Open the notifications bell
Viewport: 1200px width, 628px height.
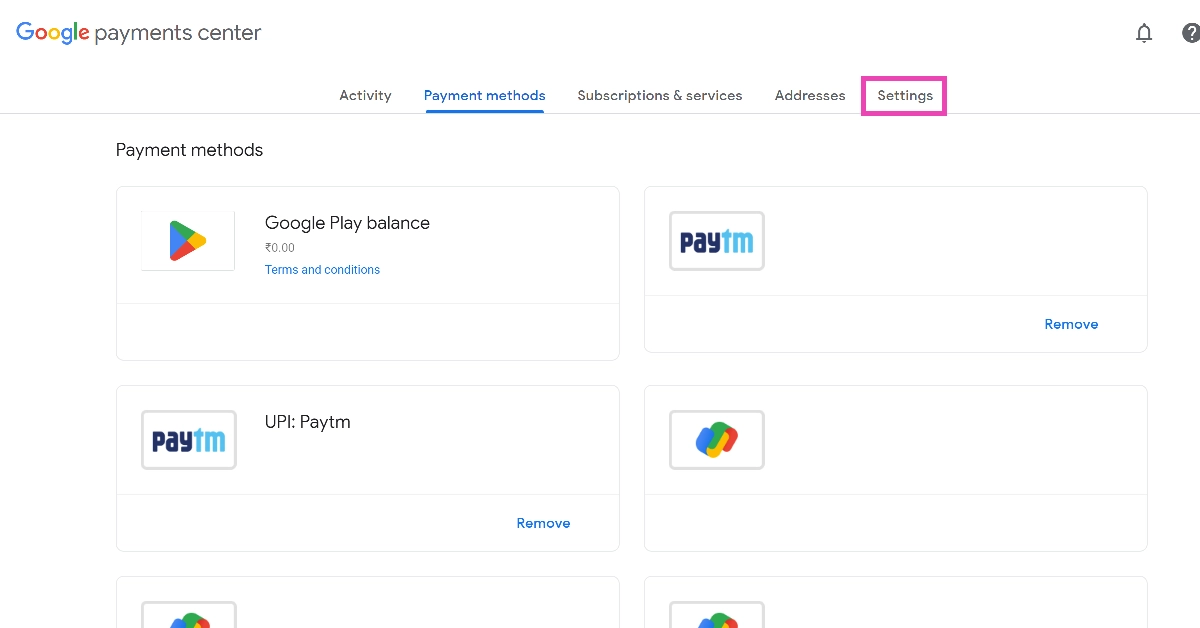1144,33
